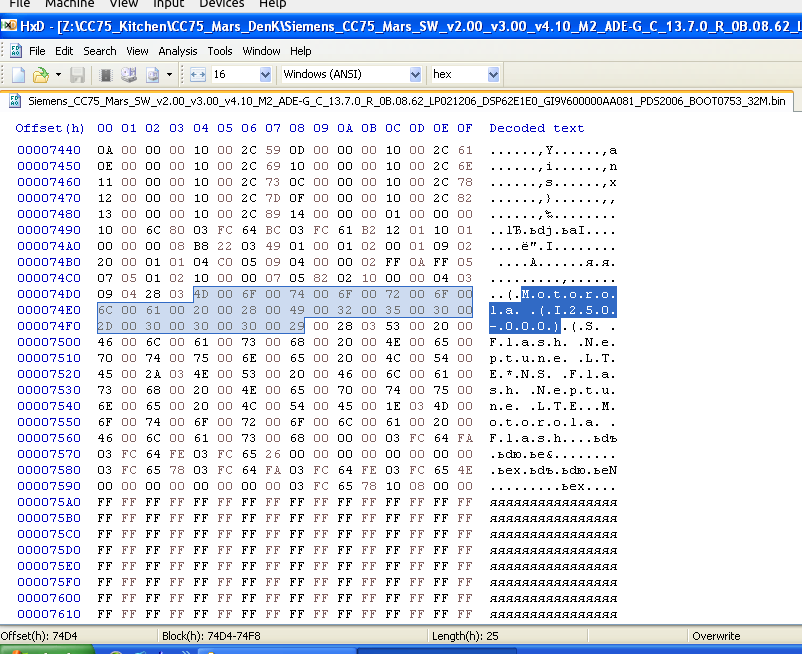The width and height of the screenshot is (802, 654).
Task: Click the Open file folder icon
Action: tap(40, 75)
